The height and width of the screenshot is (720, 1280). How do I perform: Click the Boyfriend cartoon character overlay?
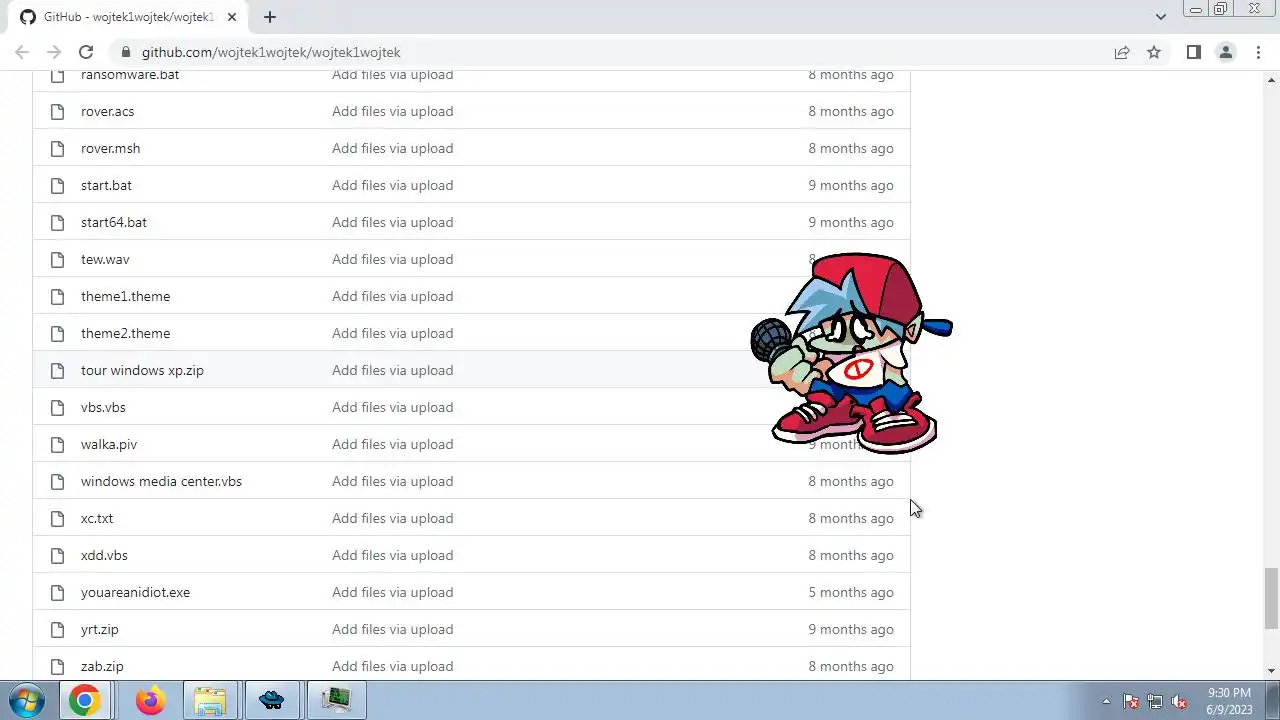coord(852,353)
